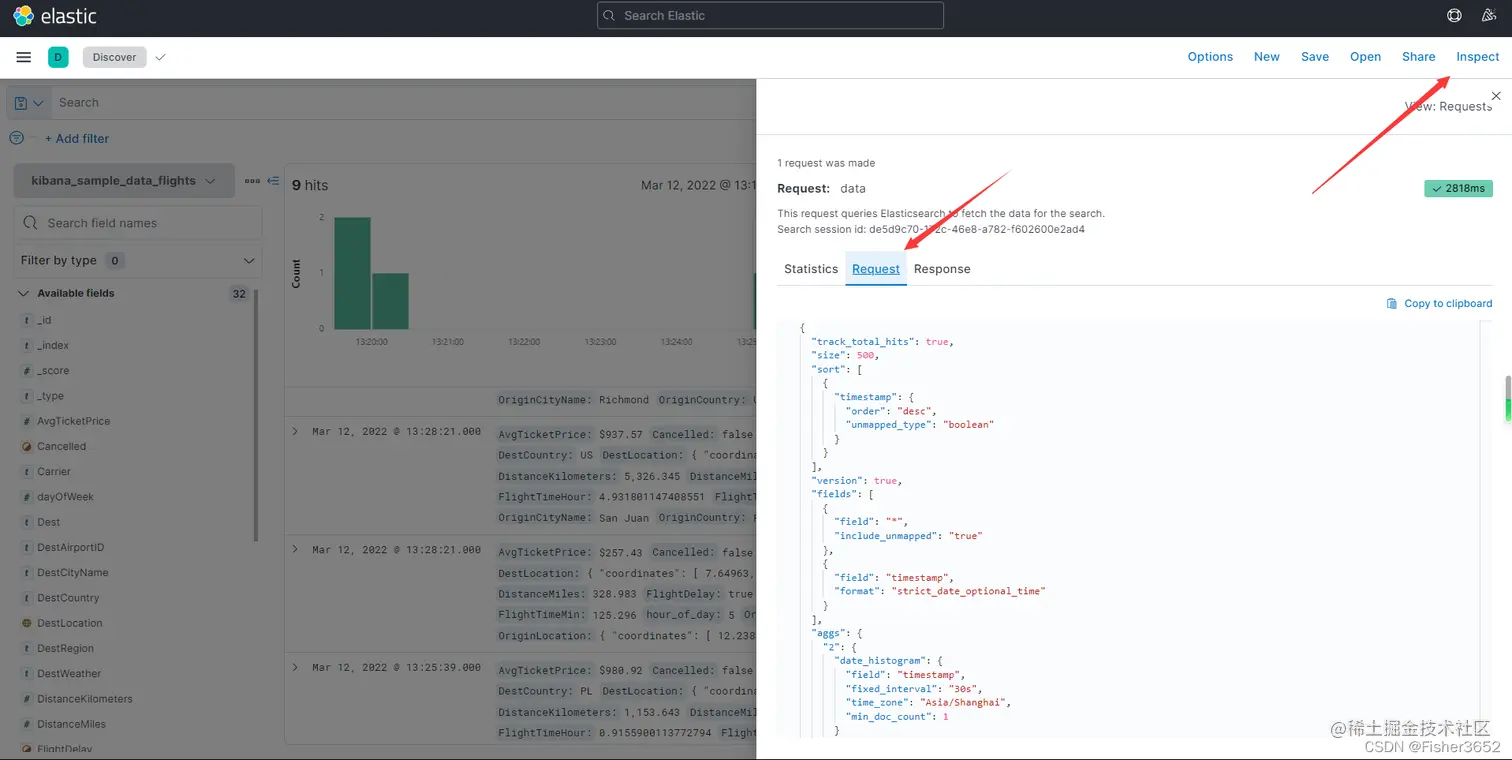1512x760 pixels.
Task: Open the View: Requests dropdown
Action: [x=1447, y=107]
